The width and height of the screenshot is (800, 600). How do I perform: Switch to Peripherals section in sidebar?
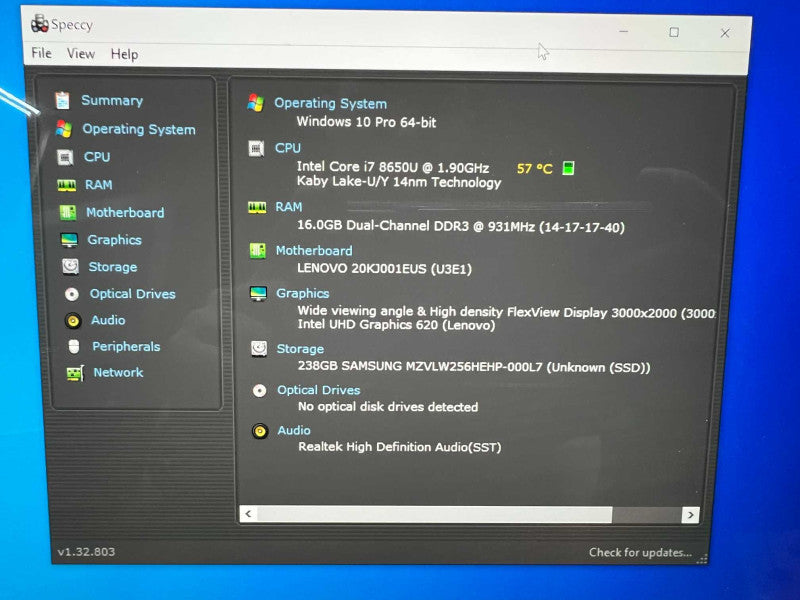[x=126, y=346]
